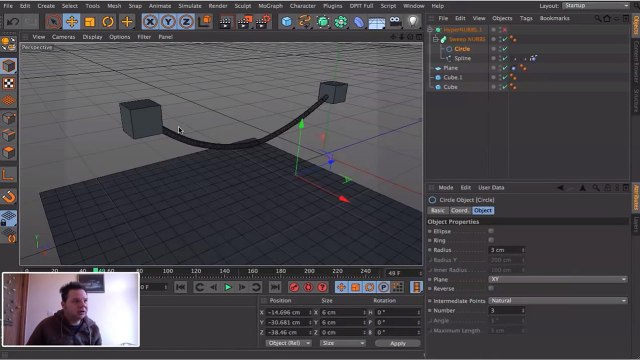
Task: Switch to the Coord. tab
Action: pos(460,211)
